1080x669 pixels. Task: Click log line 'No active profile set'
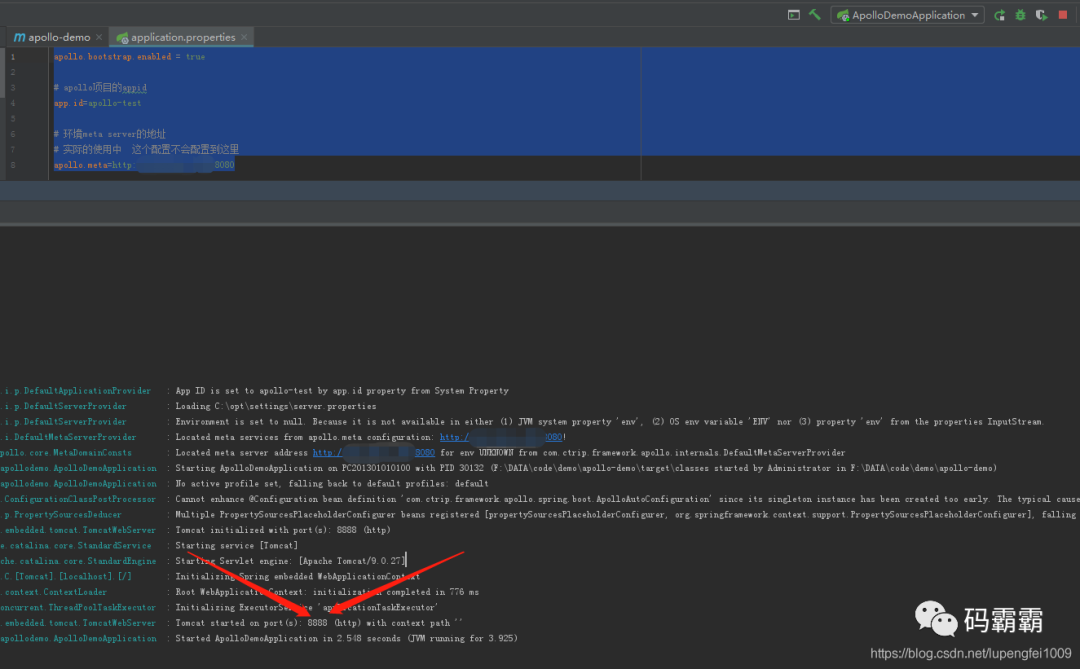332,484
